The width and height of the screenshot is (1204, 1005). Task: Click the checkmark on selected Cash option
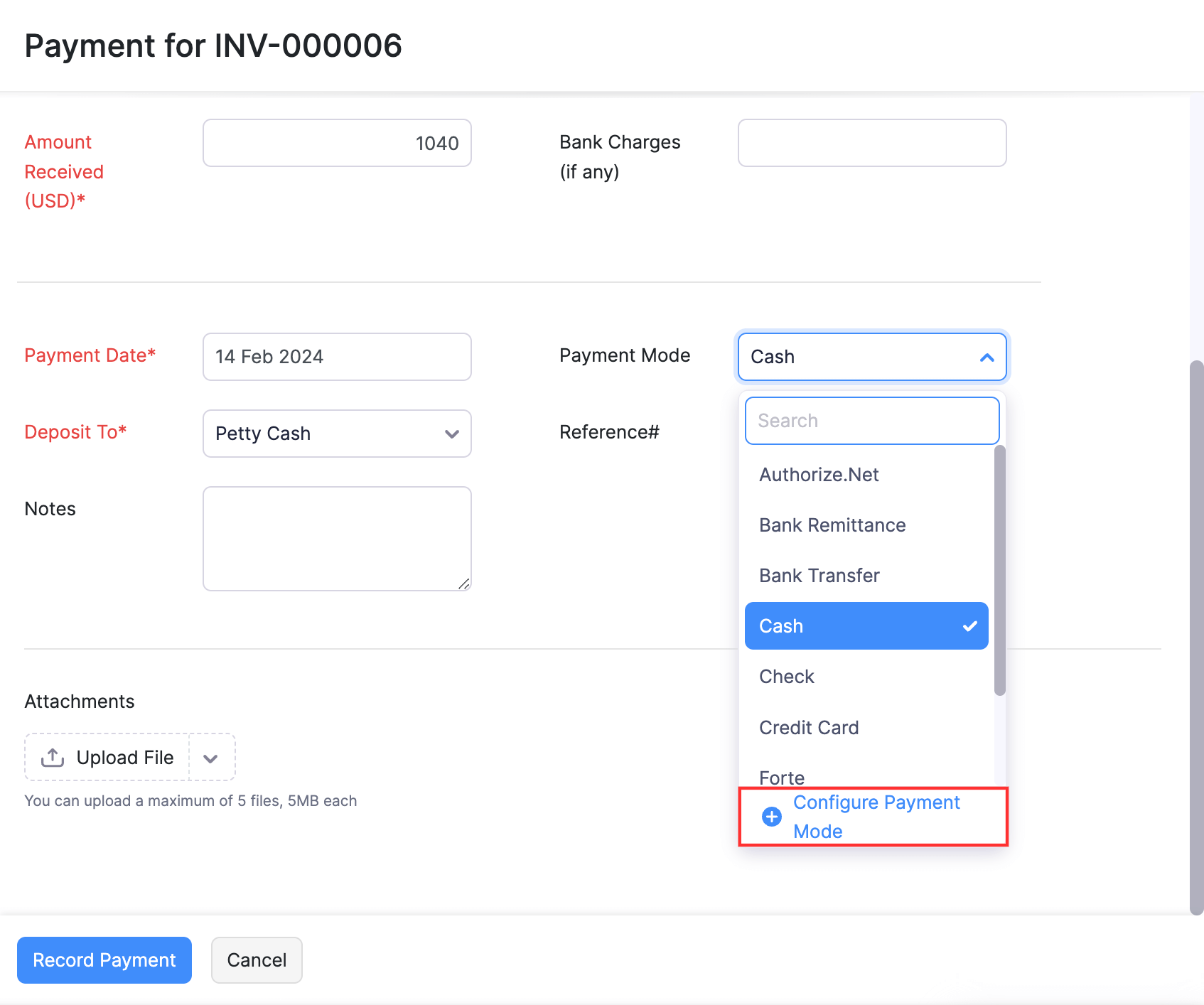pos(969,626)
